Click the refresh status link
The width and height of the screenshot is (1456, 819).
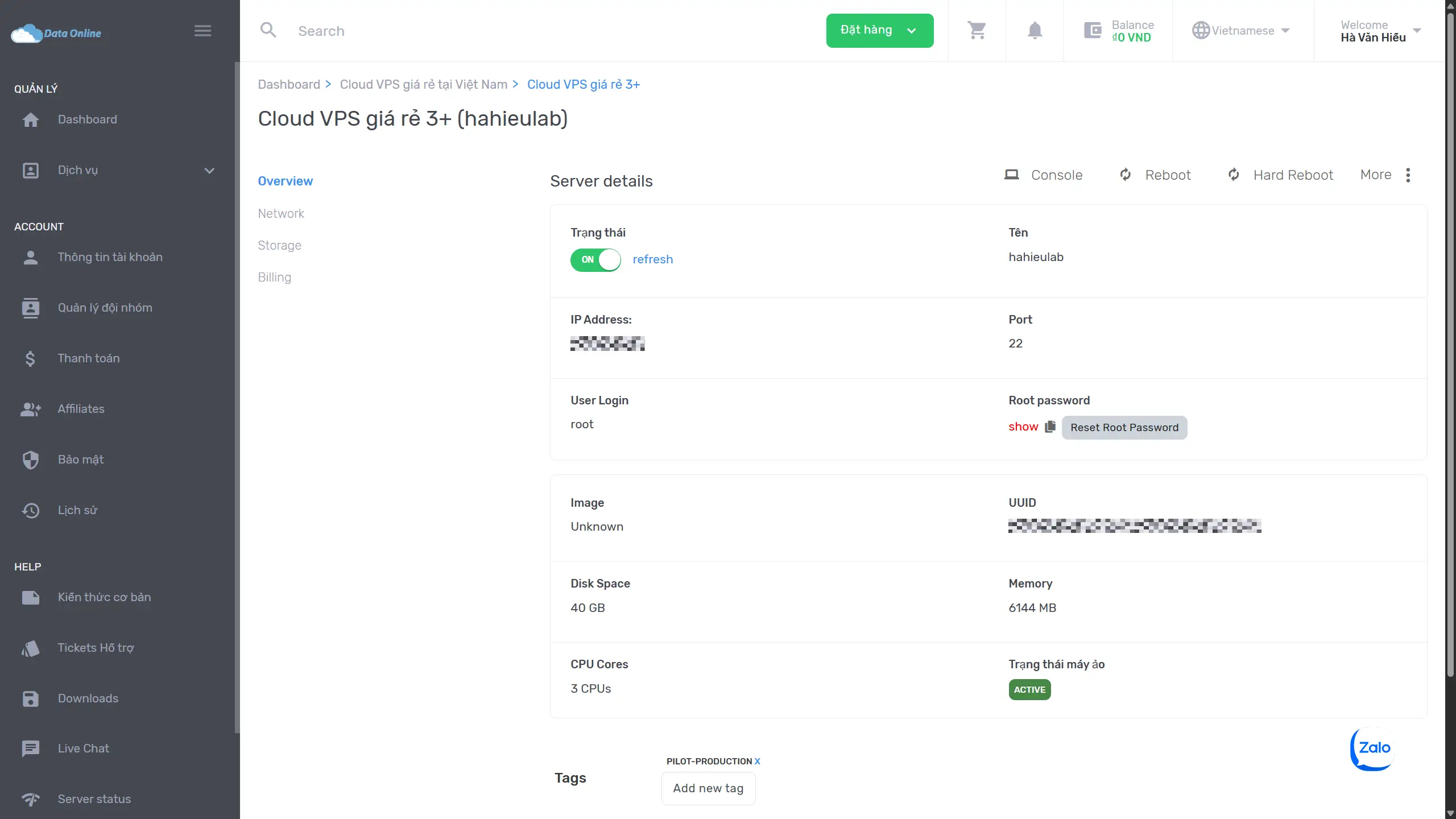[652, 259]
